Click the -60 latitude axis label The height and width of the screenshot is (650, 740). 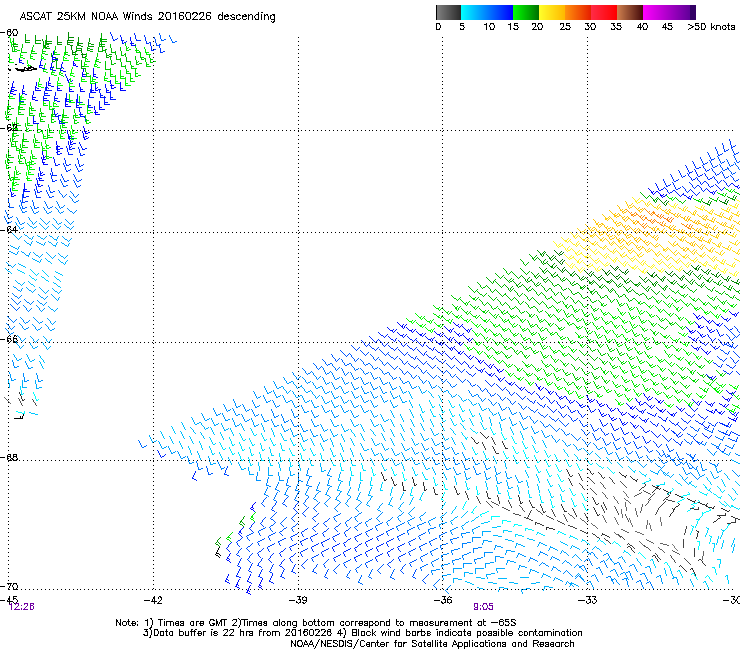pos(9,33)
